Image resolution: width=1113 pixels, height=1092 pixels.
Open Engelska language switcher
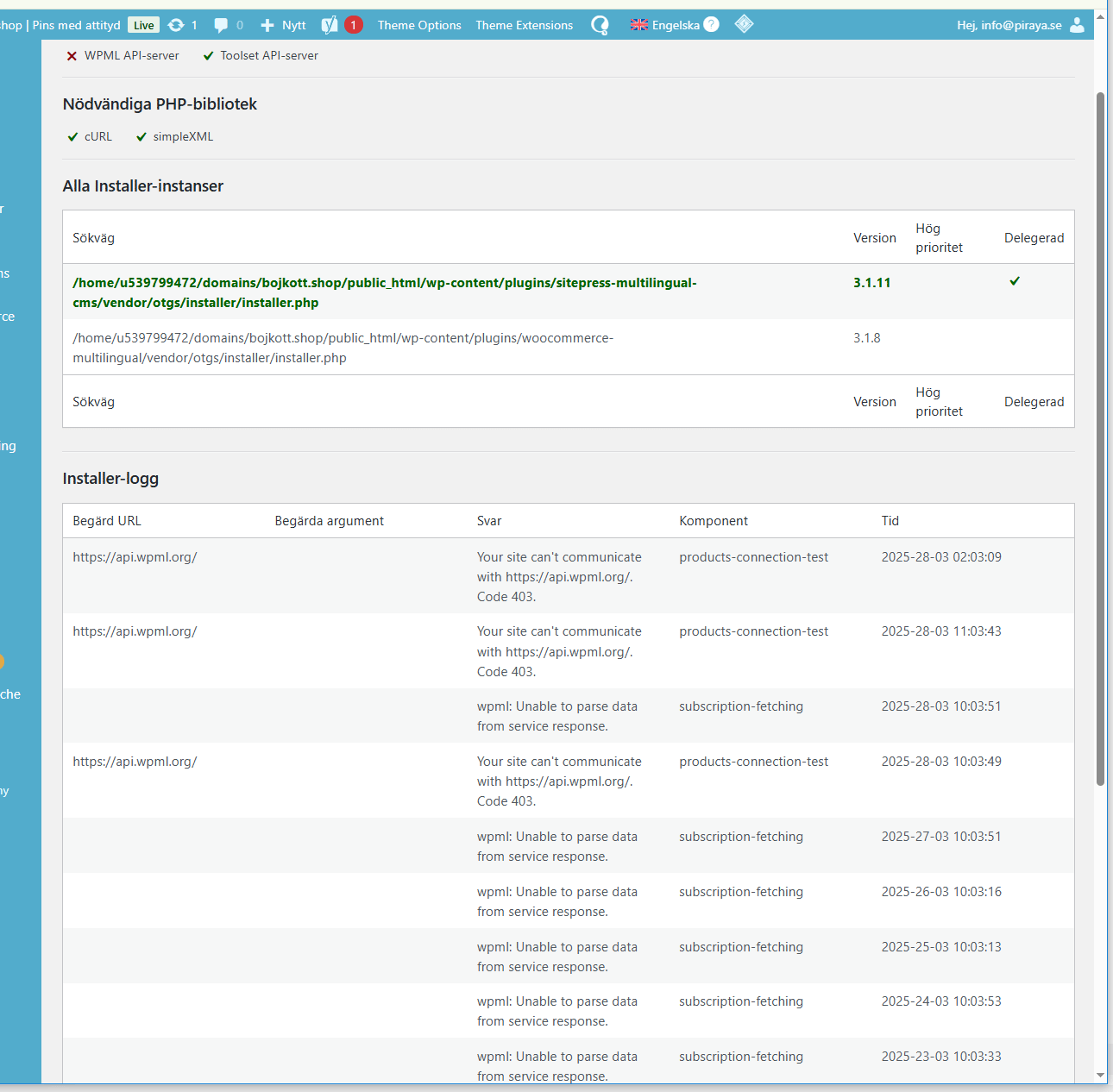[676, 25]
